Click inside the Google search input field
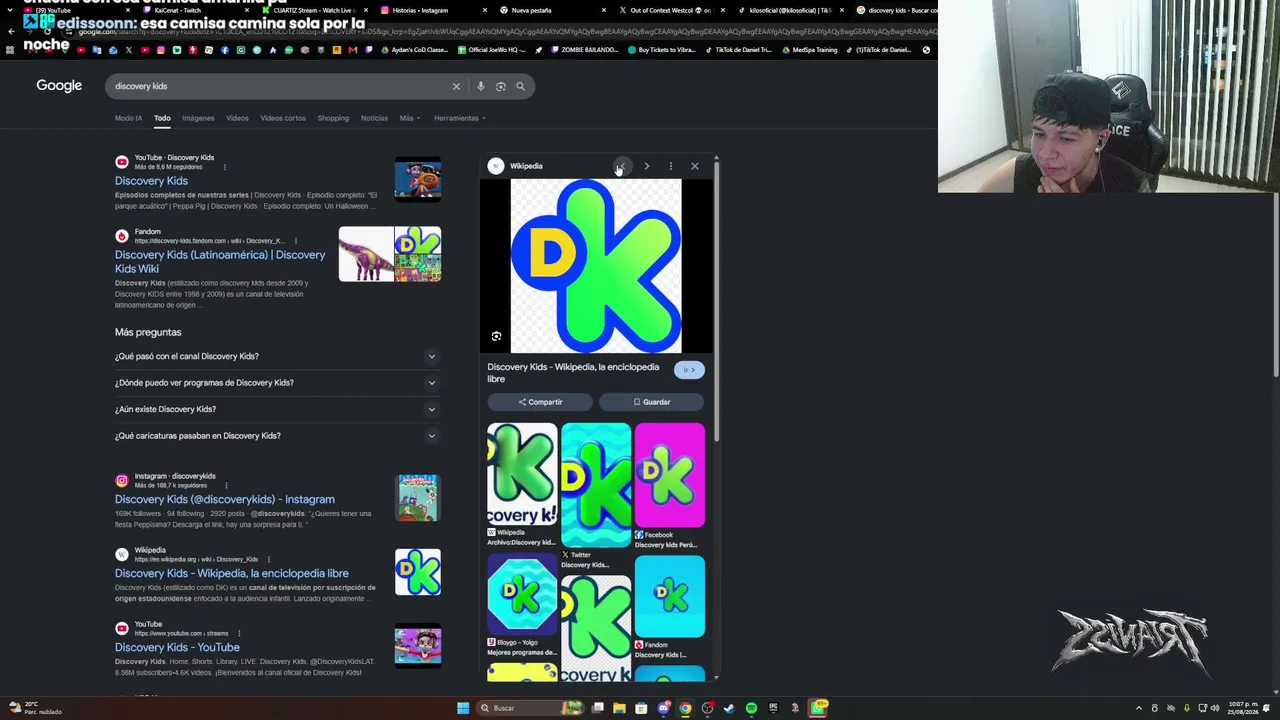This screenshot has height=720, width=1280. tap(280, 86)
